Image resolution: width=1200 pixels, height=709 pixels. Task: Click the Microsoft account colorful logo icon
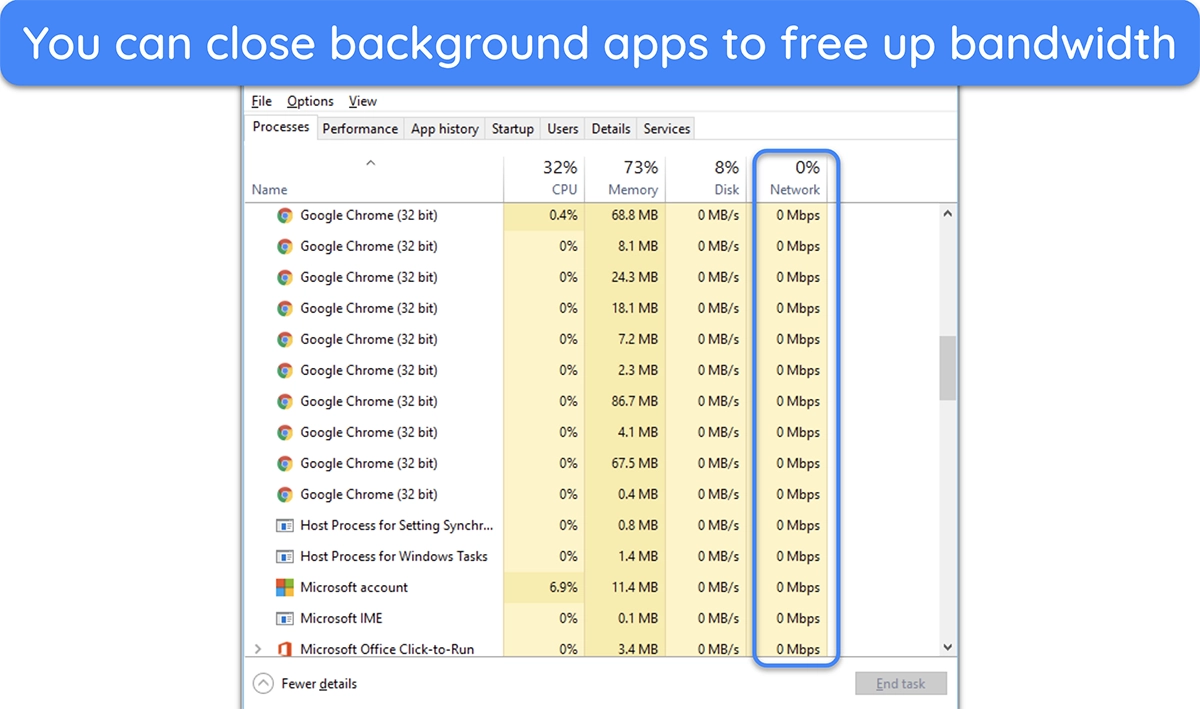coord(285,587)
